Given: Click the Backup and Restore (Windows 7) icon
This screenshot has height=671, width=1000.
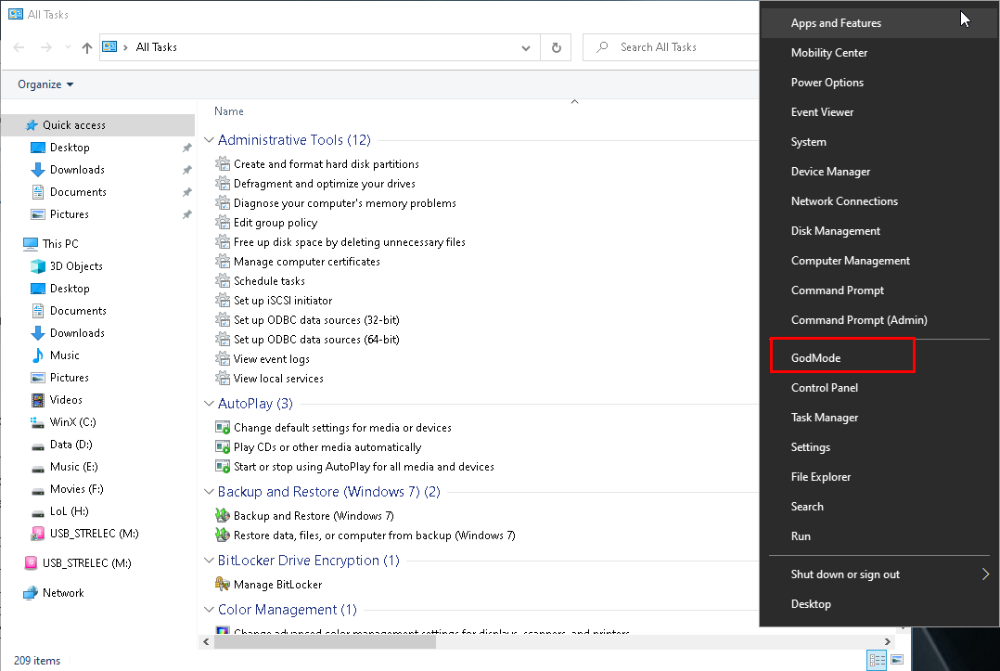Looking at the screenshot, I should (x=223, y=515).
